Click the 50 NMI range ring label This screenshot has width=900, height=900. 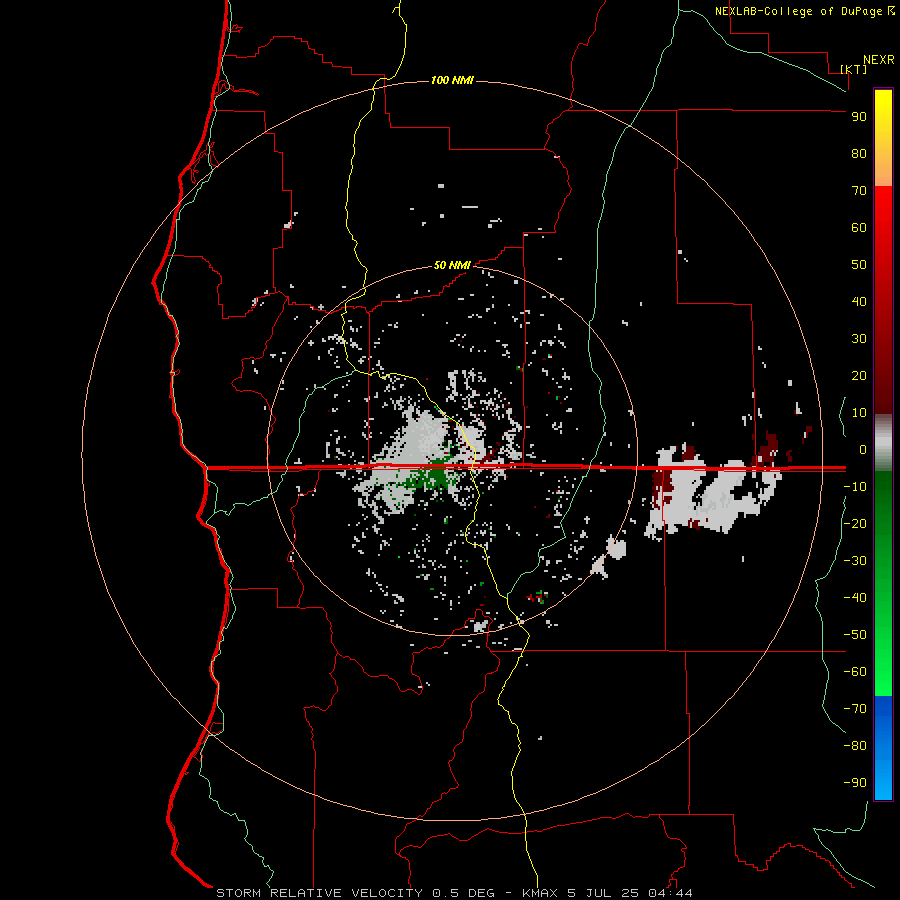[452, 265]
